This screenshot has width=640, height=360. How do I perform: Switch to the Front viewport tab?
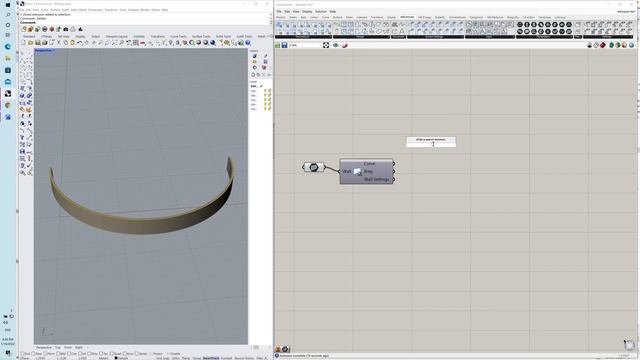(68, 347)
